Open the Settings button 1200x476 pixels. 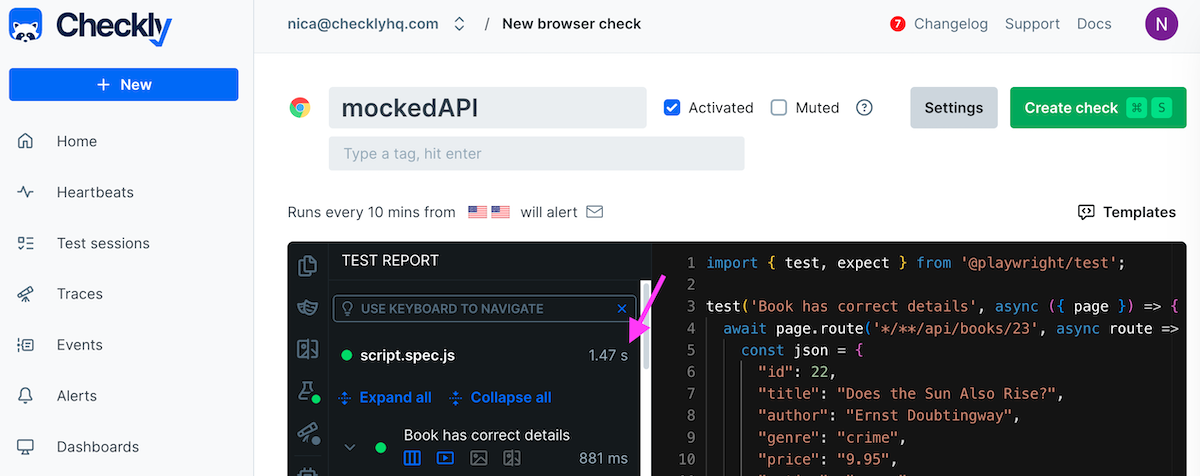[953, 108]
